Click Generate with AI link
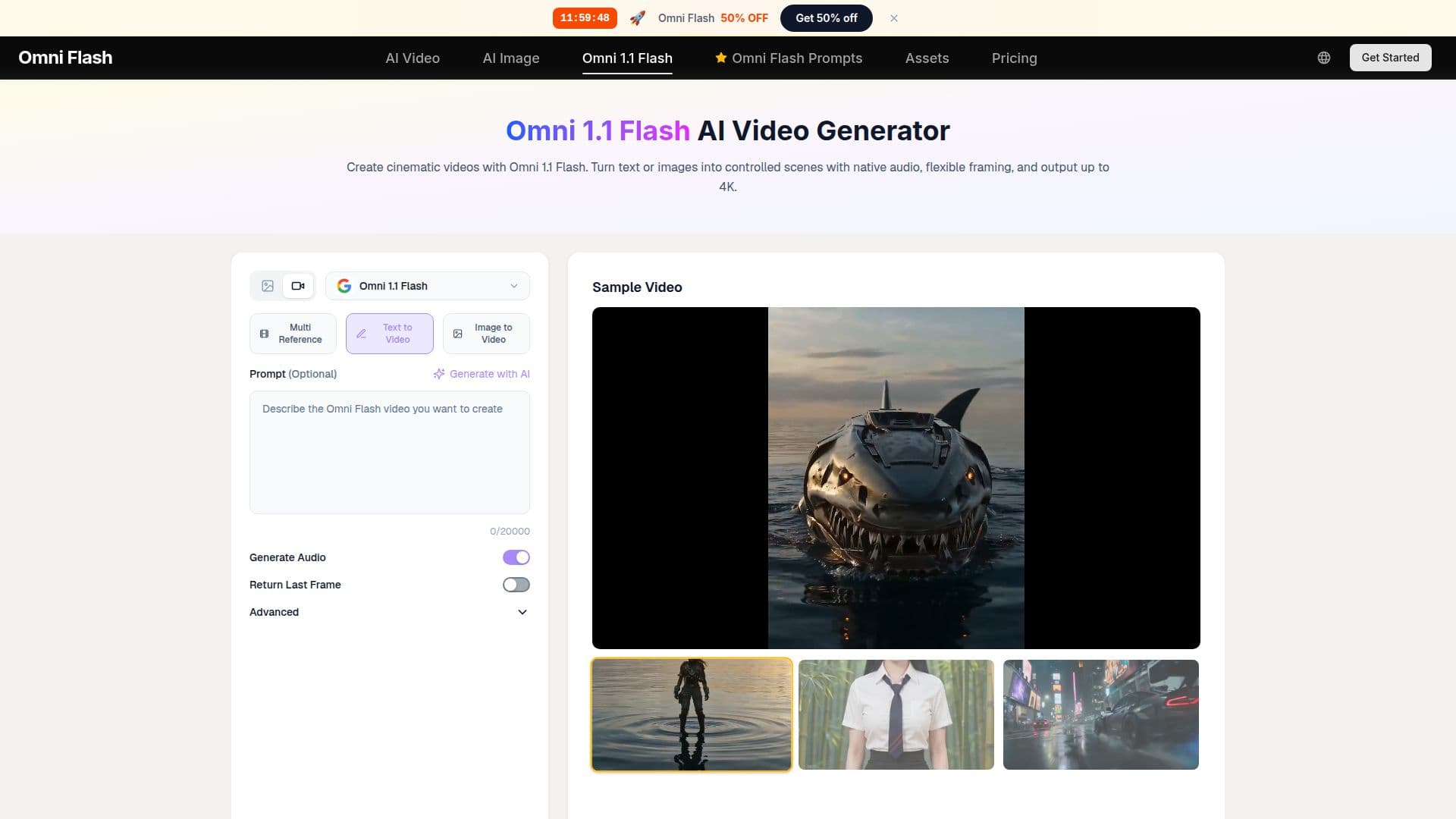1456x819 pixels. (482, 374)
